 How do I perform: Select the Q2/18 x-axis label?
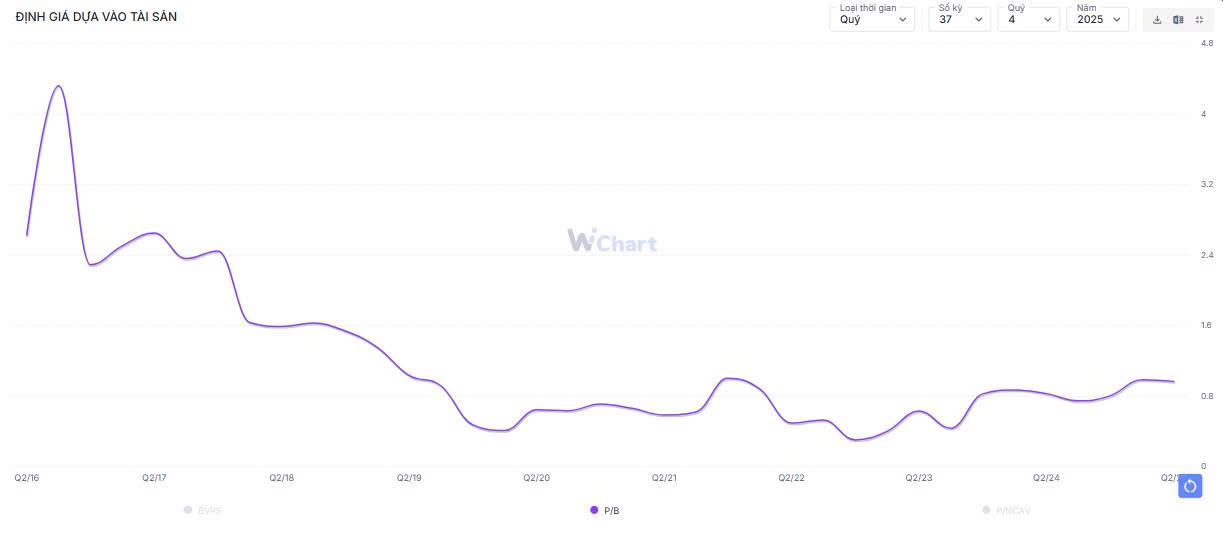point(282,478)
